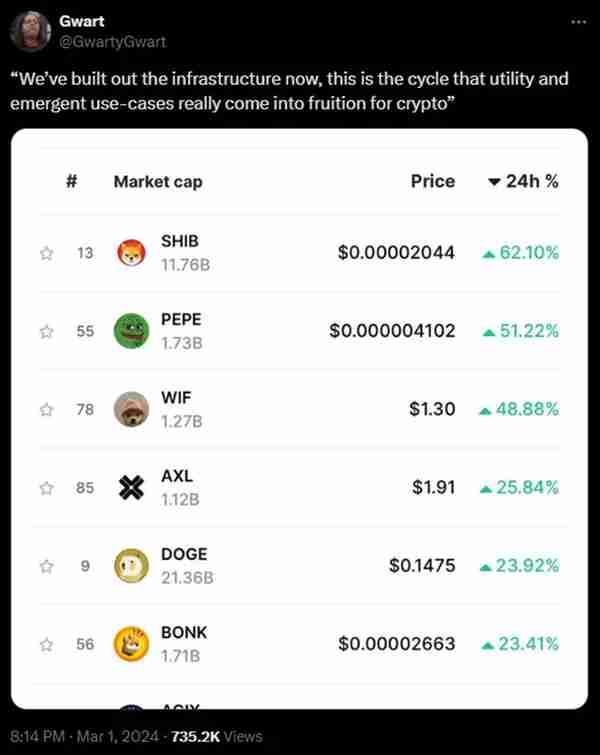Click the DOGE coin logo icon

(131, 565)
